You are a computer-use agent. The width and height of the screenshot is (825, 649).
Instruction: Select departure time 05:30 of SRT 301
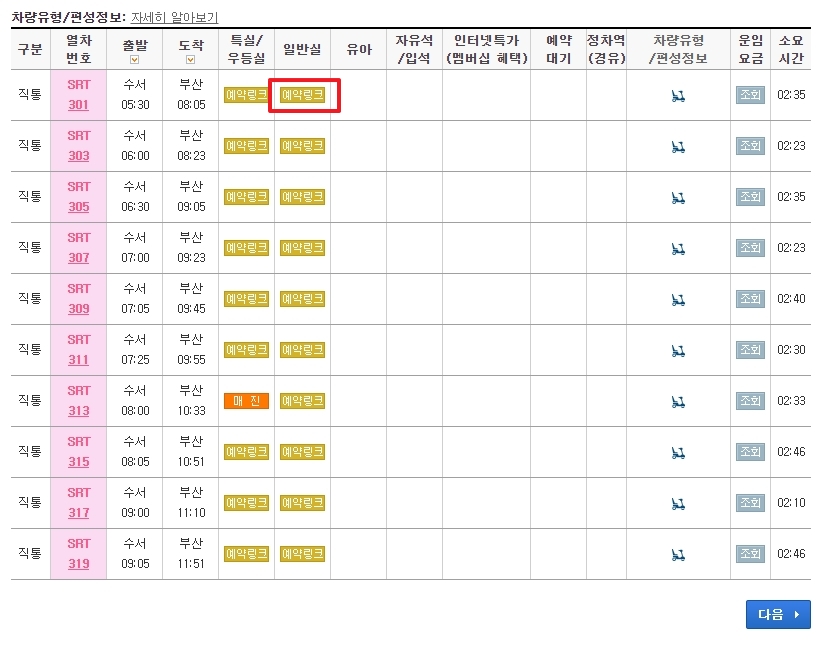(135, 105)
